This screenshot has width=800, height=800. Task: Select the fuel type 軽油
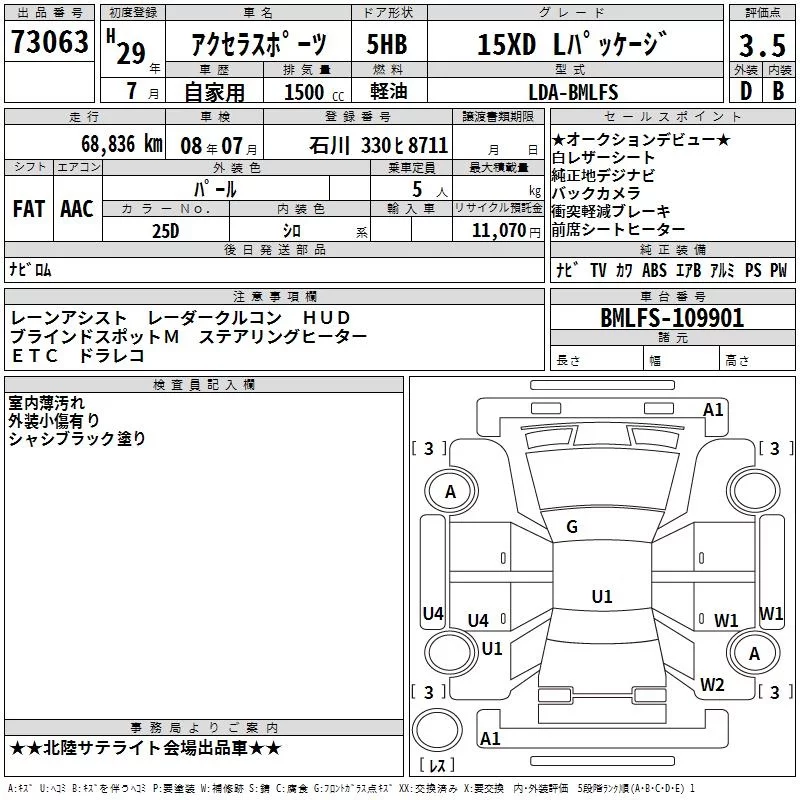(x=389, y=91)
